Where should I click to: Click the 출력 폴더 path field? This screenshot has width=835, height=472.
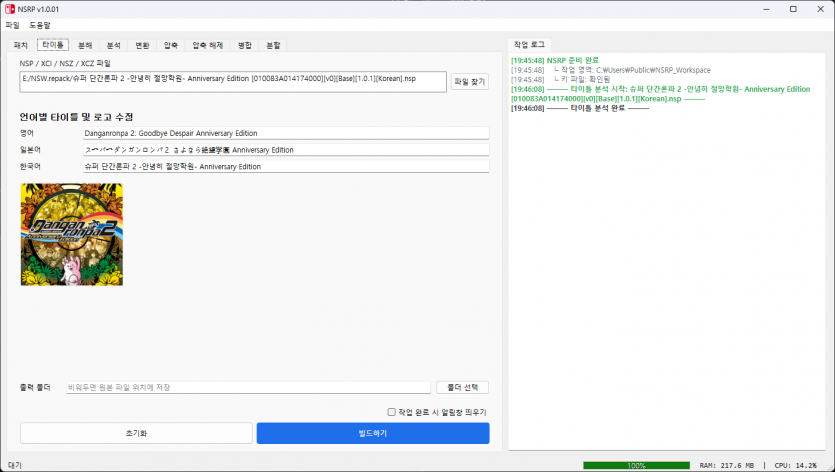pos(248,387)
